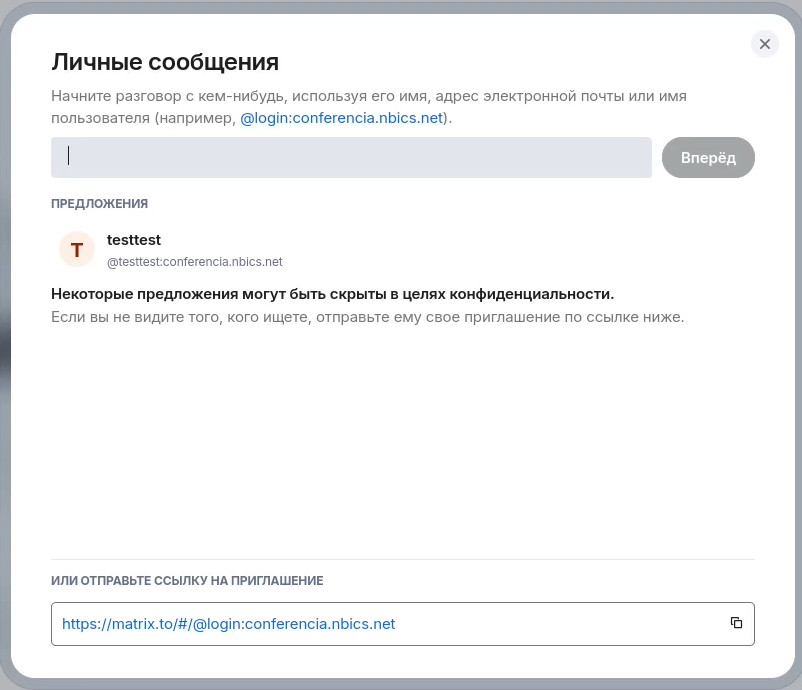The height and width of the screenshot is (690, 802).
Task: Click the ИЛИ ОТПРАВЬТЕ ССЫЛКУ НА ПРИГЛАШЕНИЕ label
Action: 187,581
